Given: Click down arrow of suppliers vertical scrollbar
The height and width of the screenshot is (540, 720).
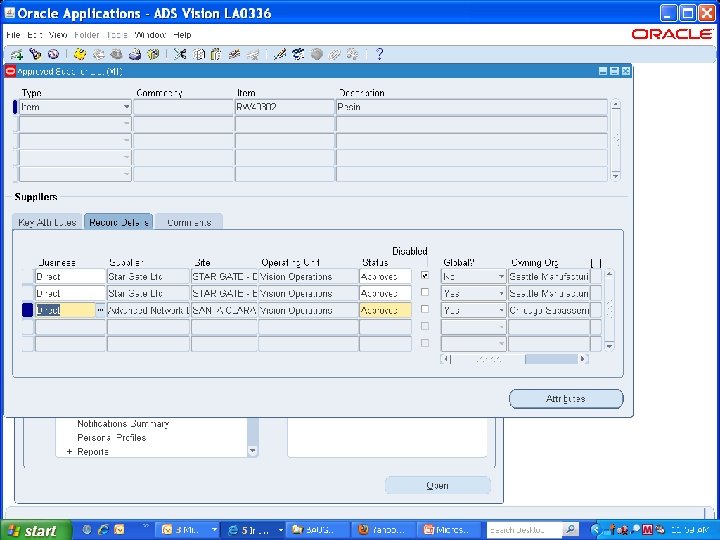Looking at the screenshot, I should [609, 346].
